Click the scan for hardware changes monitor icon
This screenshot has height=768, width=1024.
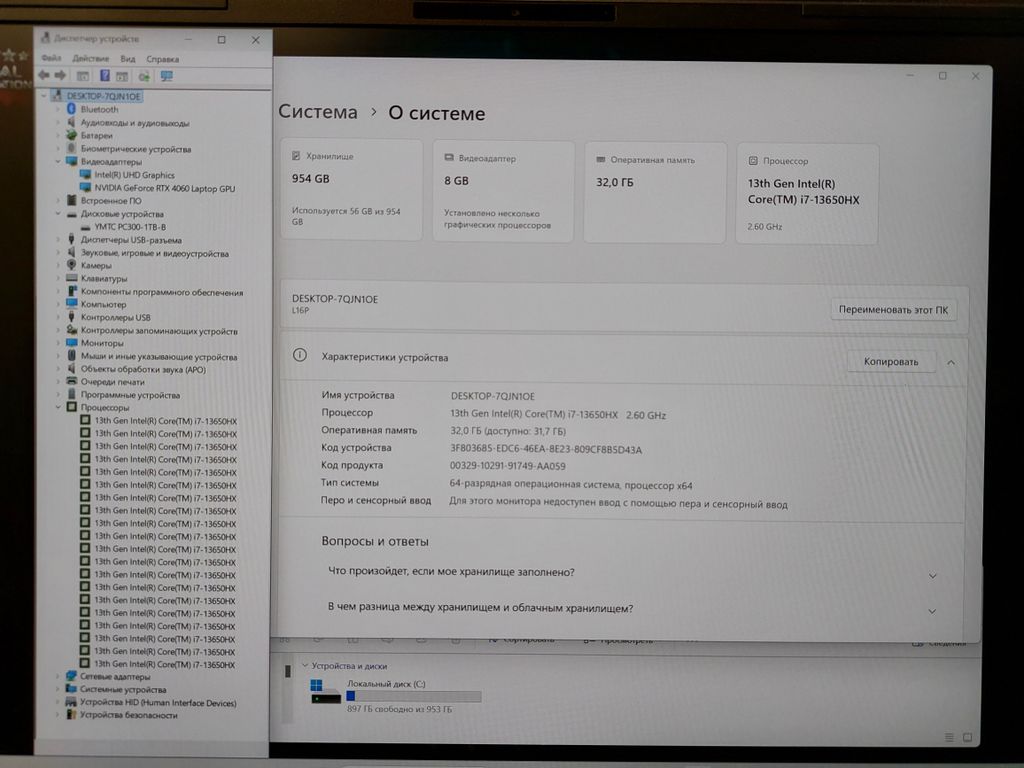tap(166, 75)
